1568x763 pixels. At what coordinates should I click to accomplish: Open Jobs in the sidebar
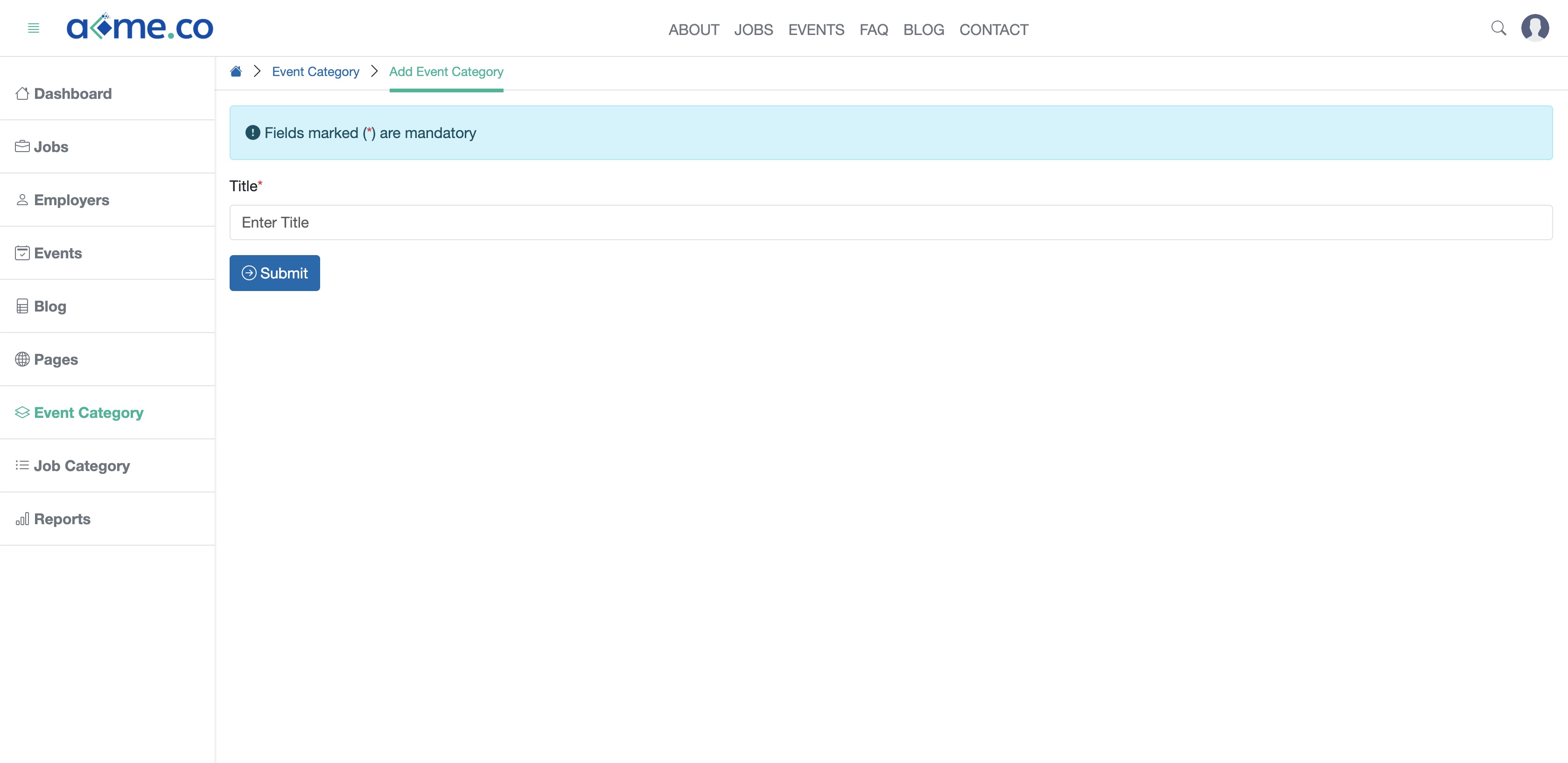(x=108, y=146)
